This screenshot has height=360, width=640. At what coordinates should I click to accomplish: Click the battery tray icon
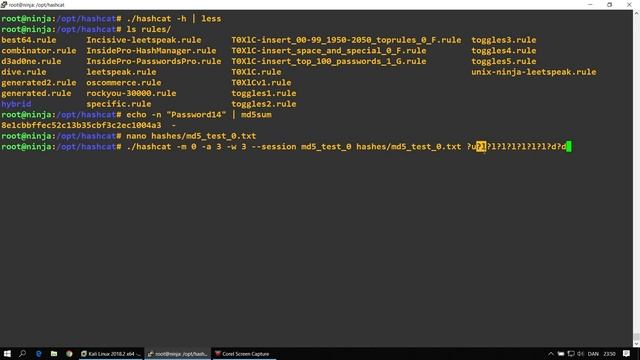pyautogui.click(x=561, y=353)
